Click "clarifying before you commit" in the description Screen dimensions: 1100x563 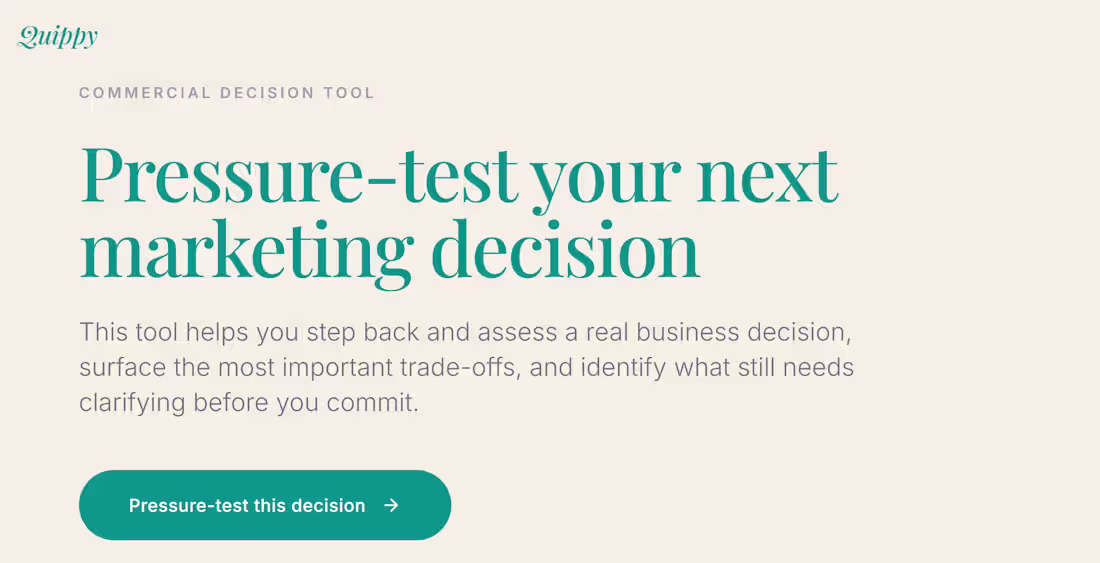pyautogui.click(x=248, y=404)
